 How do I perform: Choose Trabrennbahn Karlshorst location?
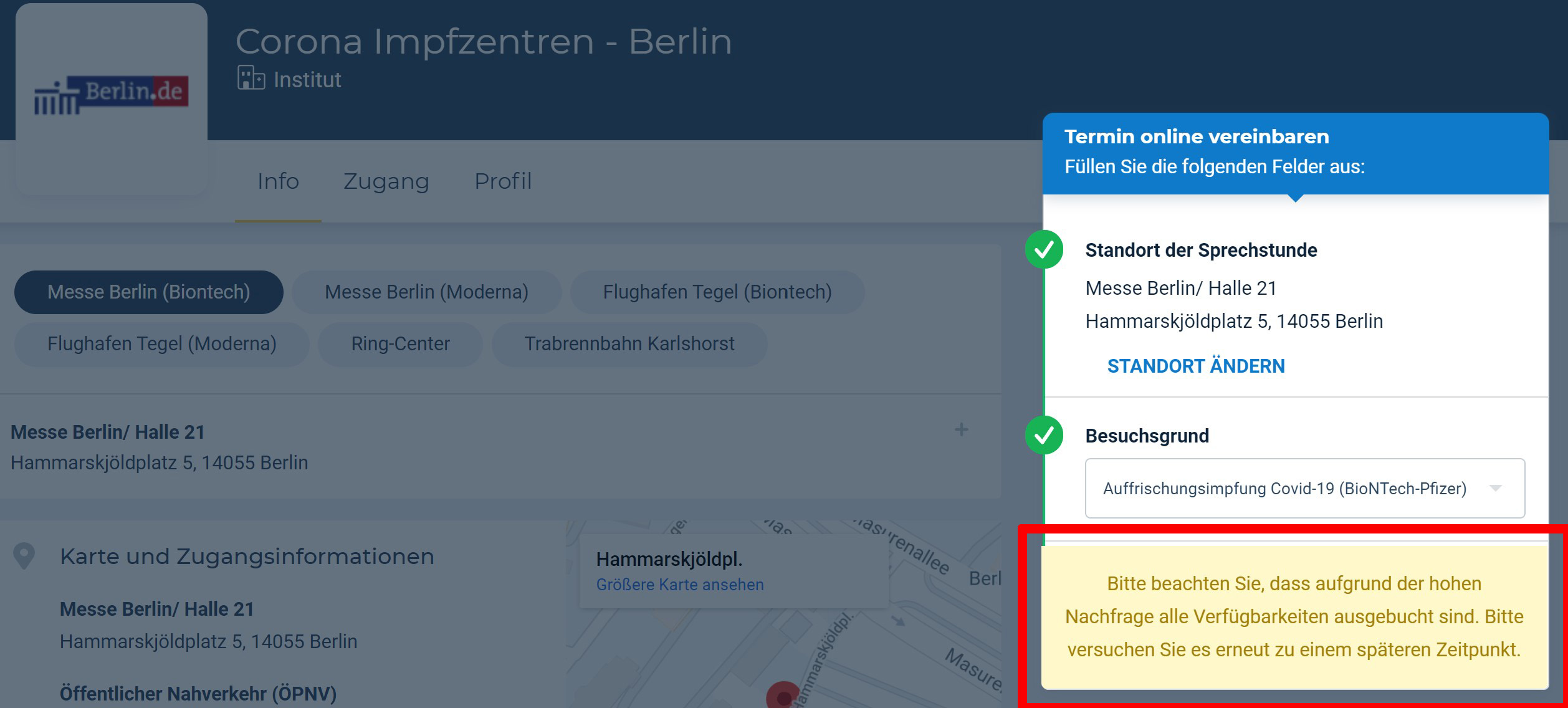(629, 343)
